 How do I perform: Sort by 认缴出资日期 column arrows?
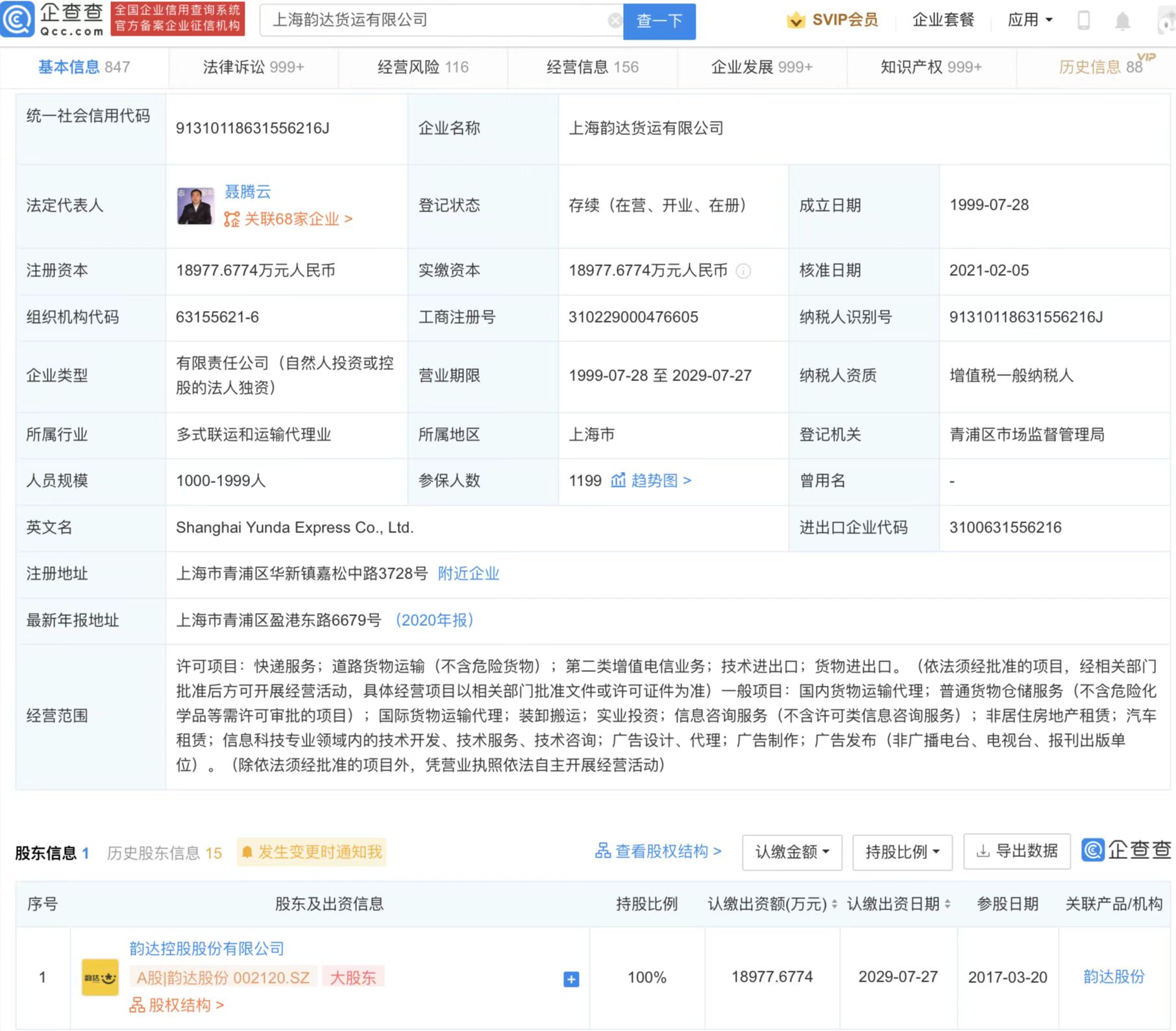pos(948,904)
